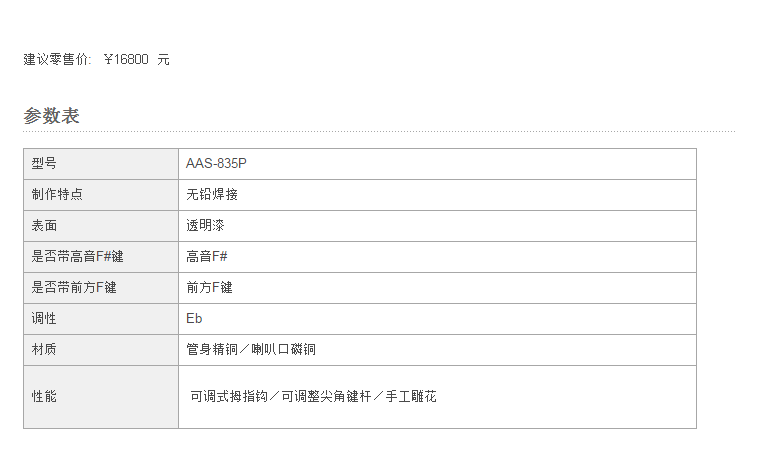Click the 参数表 section heading
This screenshot has height=467, width=760.
[x=51, y=116]
